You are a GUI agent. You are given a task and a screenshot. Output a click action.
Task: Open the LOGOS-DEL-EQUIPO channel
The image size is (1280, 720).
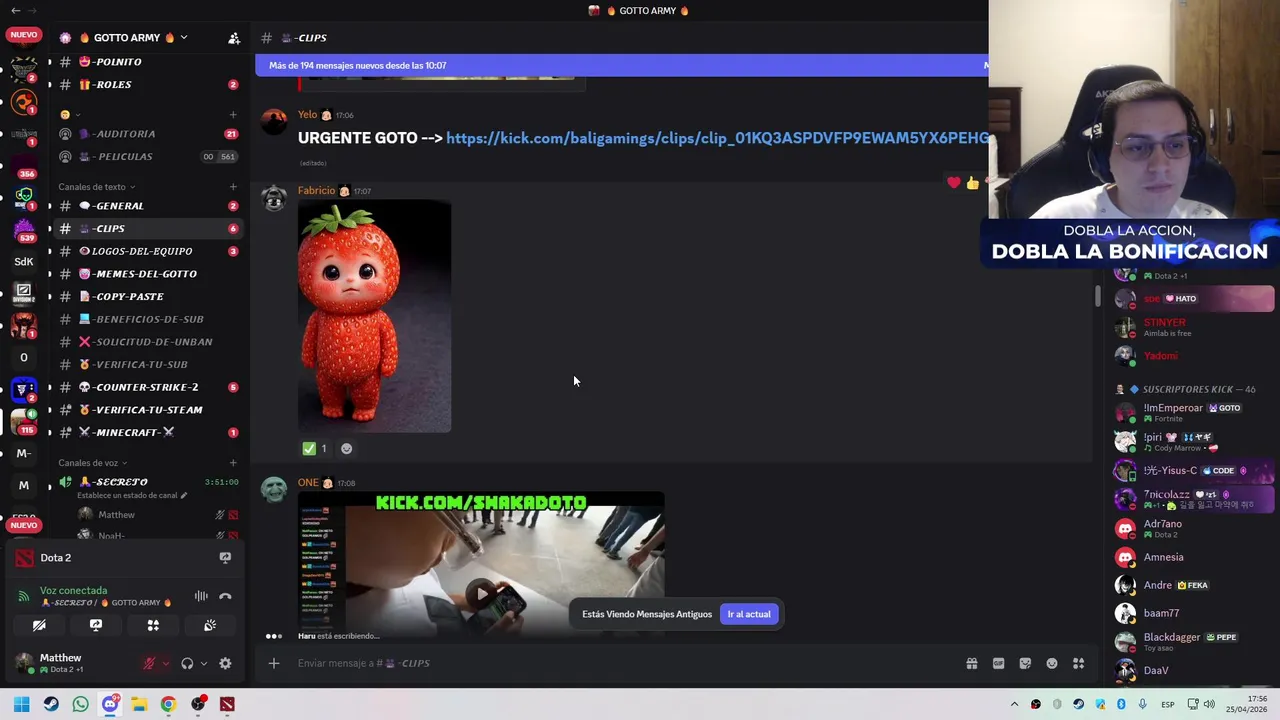click(x=147, y=251)
